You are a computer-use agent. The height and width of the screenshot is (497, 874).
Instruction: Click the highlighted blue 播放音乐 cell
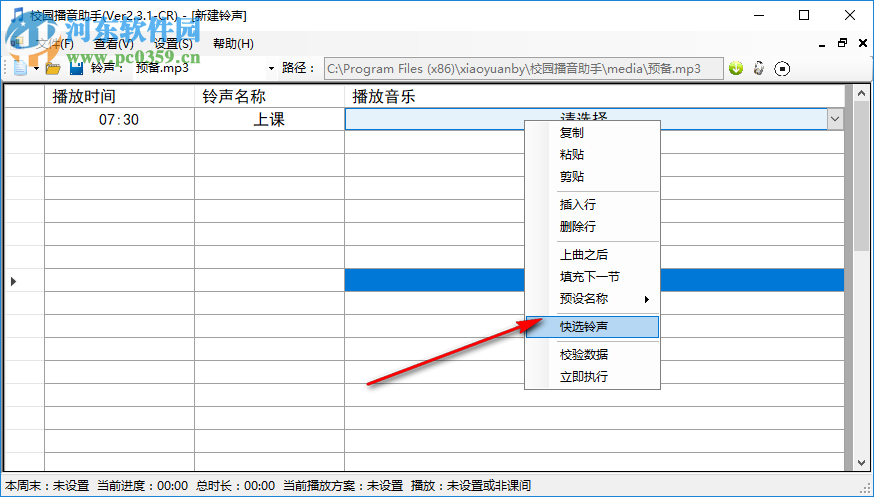[x=594, y=280]
